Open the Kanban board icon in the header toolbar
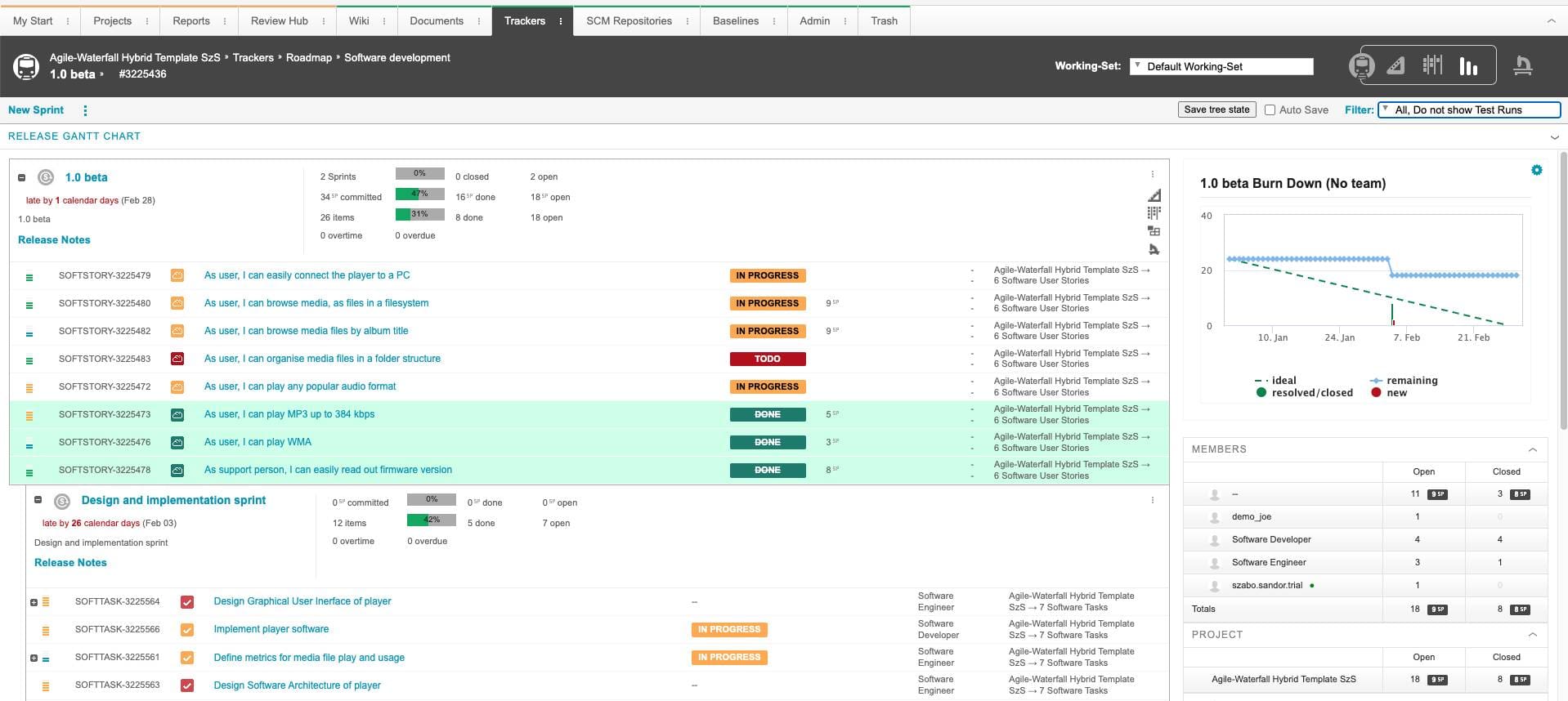 pos(1432,65)
